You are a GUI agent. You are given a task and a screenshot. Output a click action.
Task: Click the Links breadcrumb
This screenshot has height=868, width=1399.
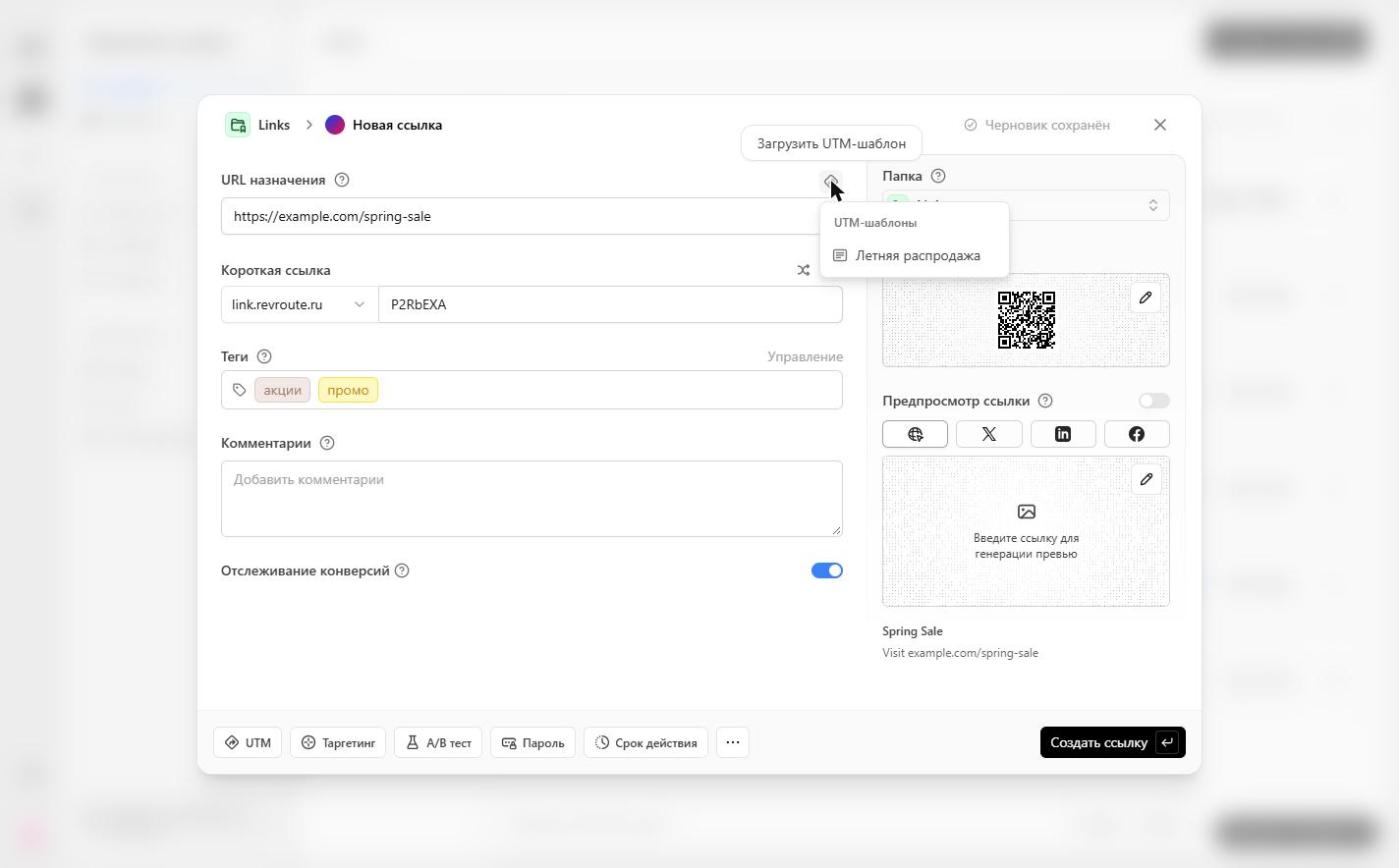pos(274,125)
